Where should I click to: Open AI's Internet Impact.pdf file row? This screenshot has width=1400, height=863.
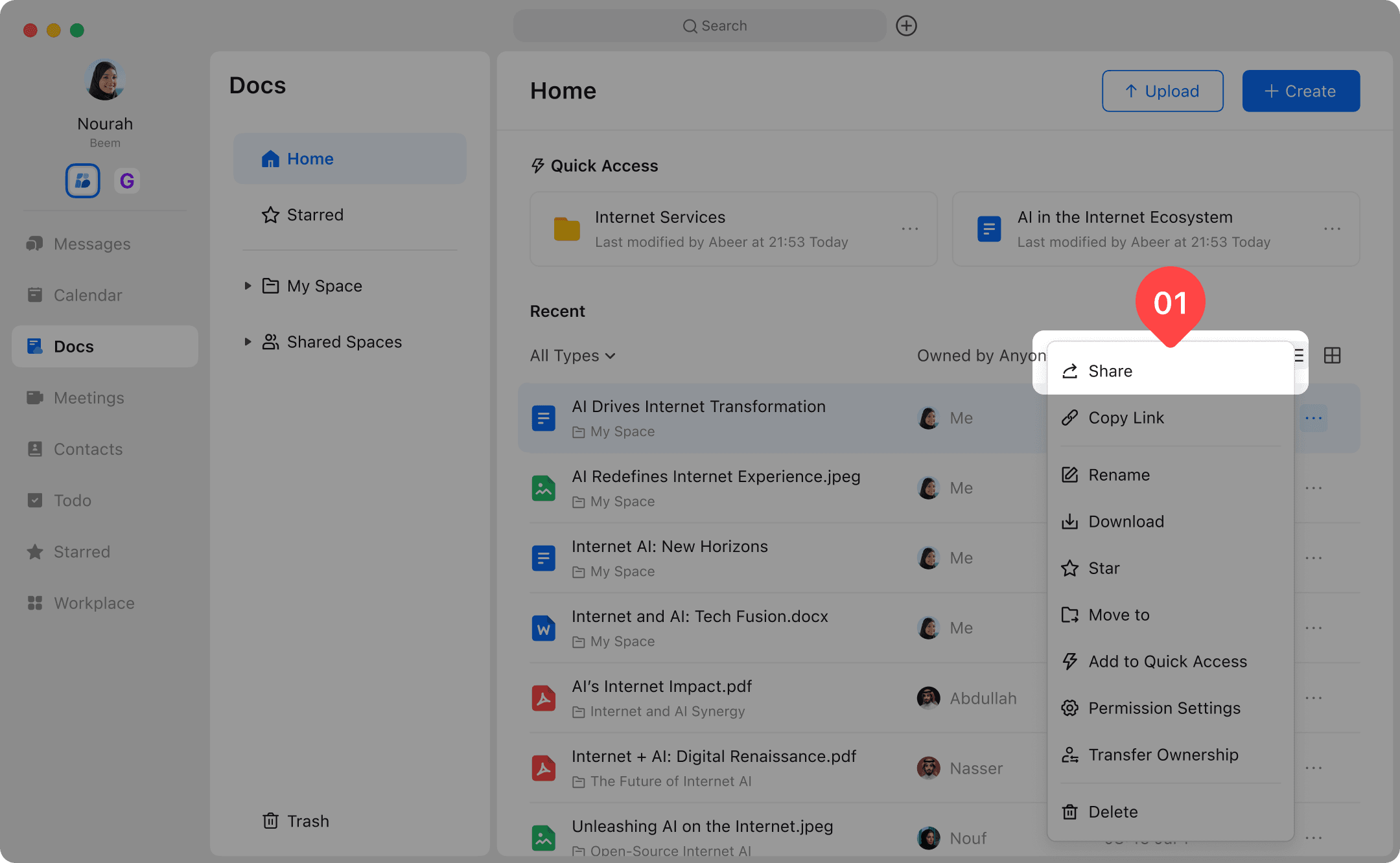[x=662, y=687]
